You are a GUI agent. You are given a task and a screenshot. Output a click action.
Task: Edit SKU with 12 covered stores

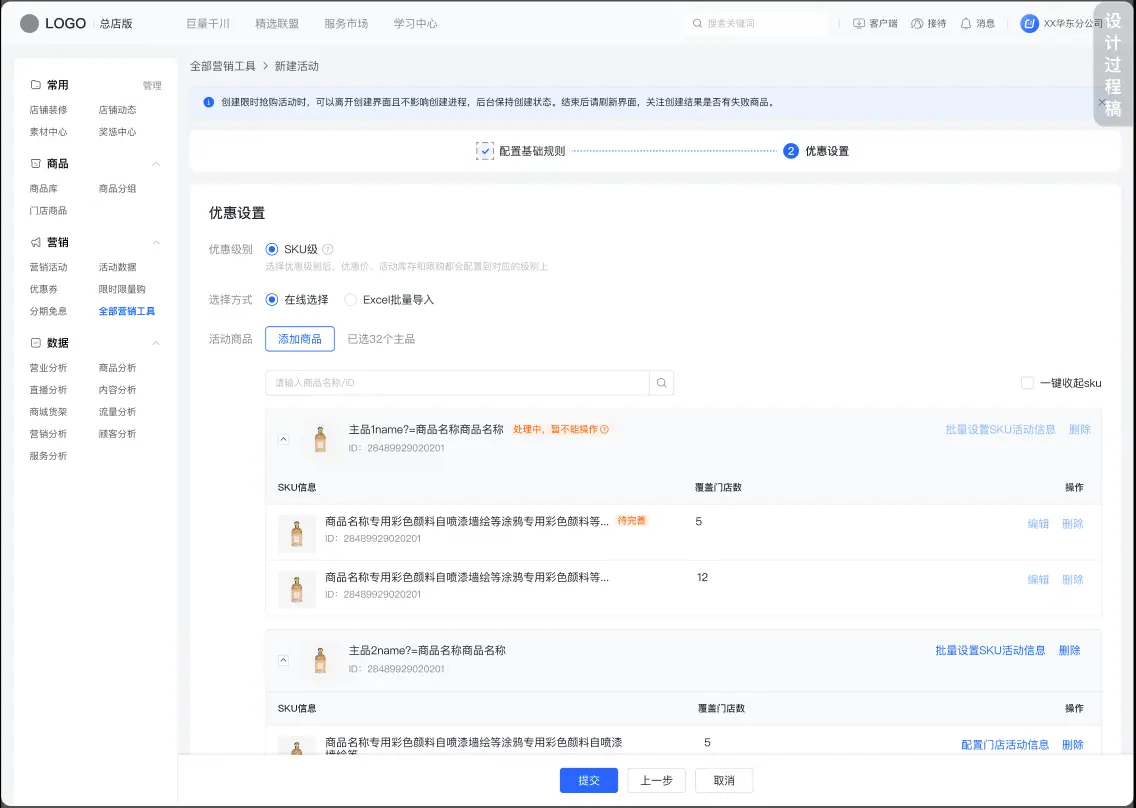[x=1038, y=579]
